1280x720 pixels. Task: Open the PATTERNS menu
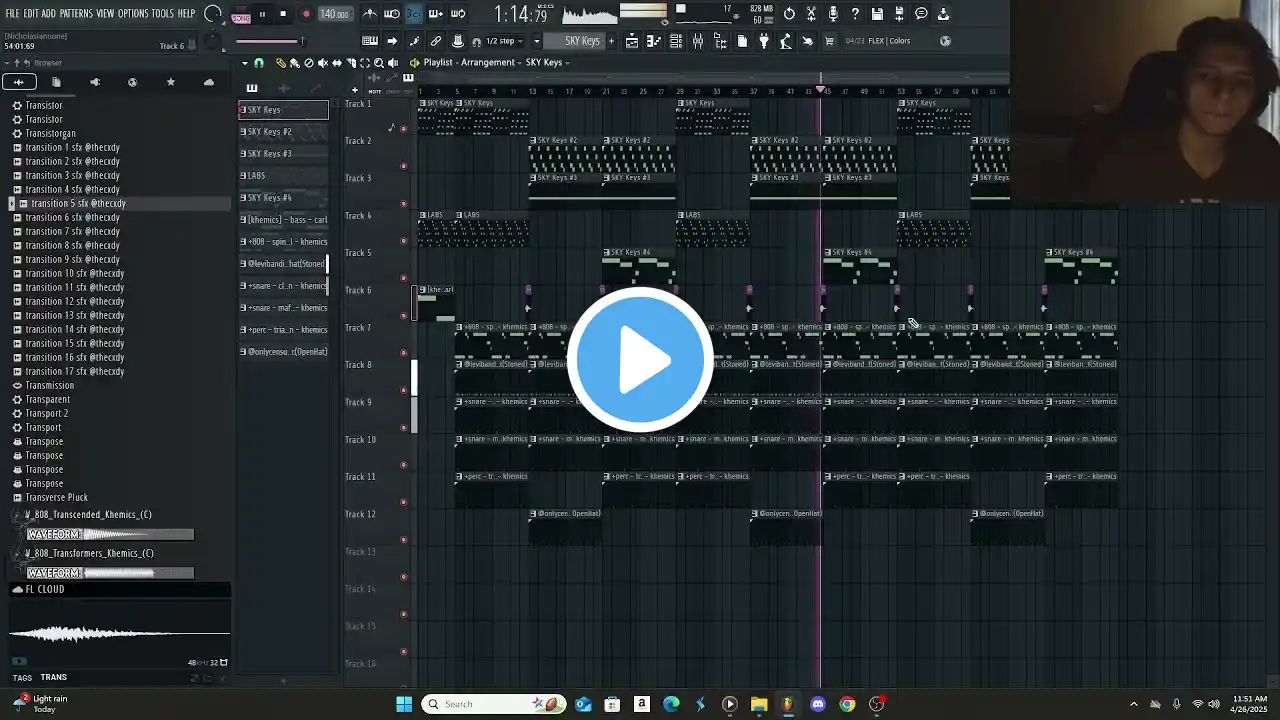tap(76, 14)
